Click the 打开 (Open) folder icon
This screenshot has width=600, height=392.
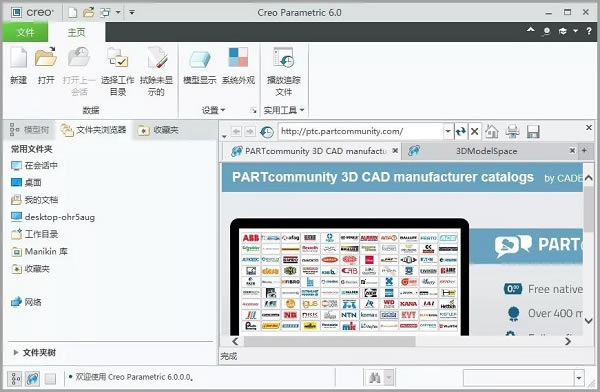[x=46, y=57]
